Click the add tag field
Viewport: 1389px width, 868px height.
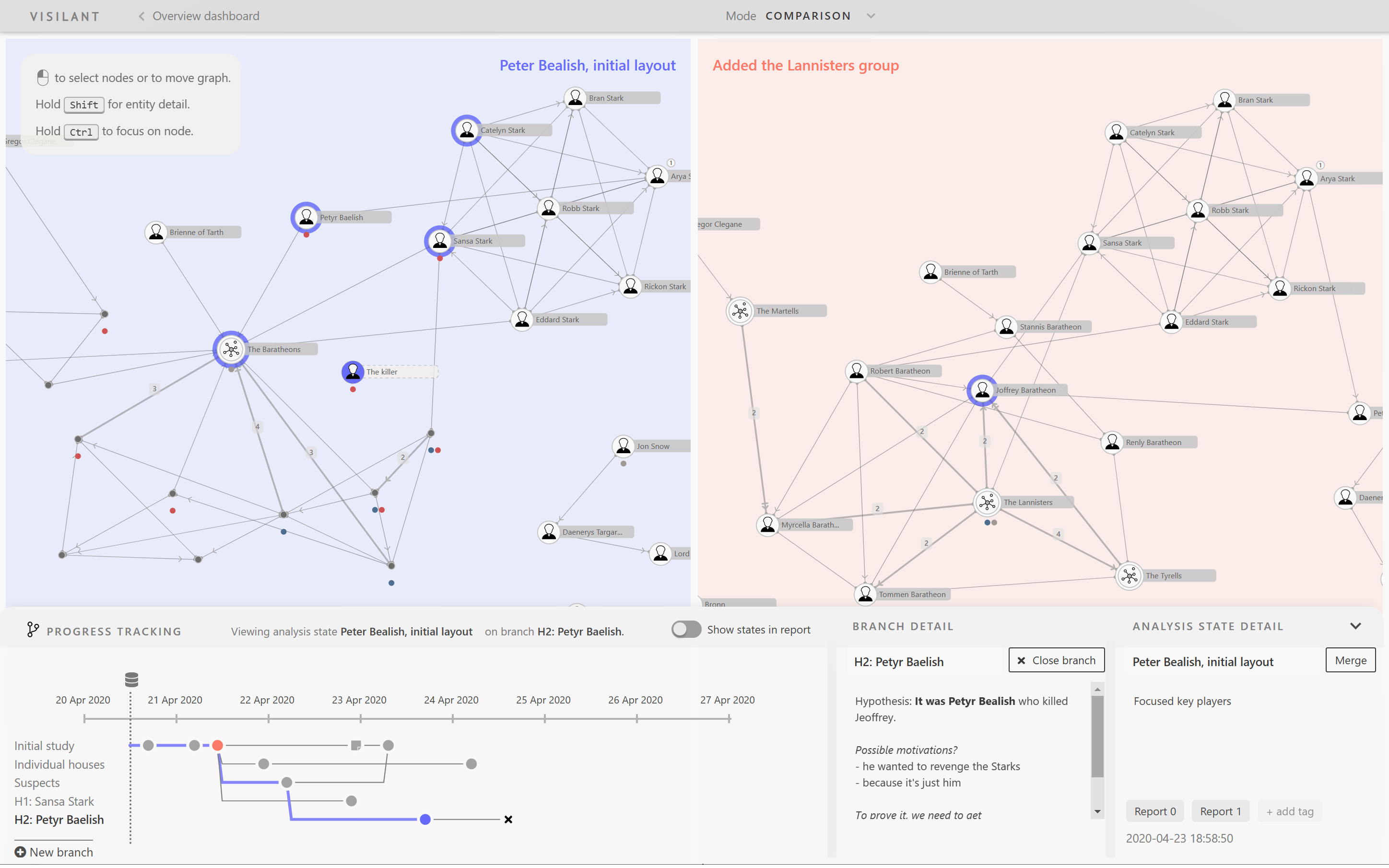(x=1289, y=811)
